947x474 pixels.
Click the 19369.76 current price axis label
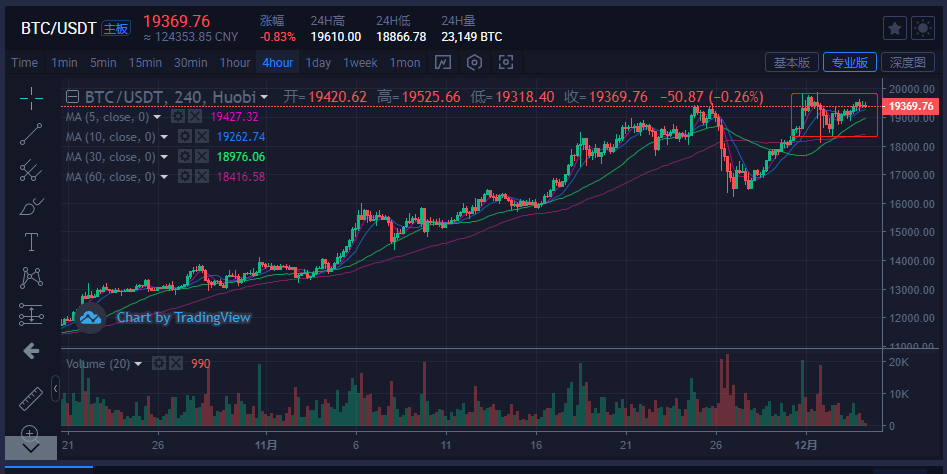(x=911, y=107)
